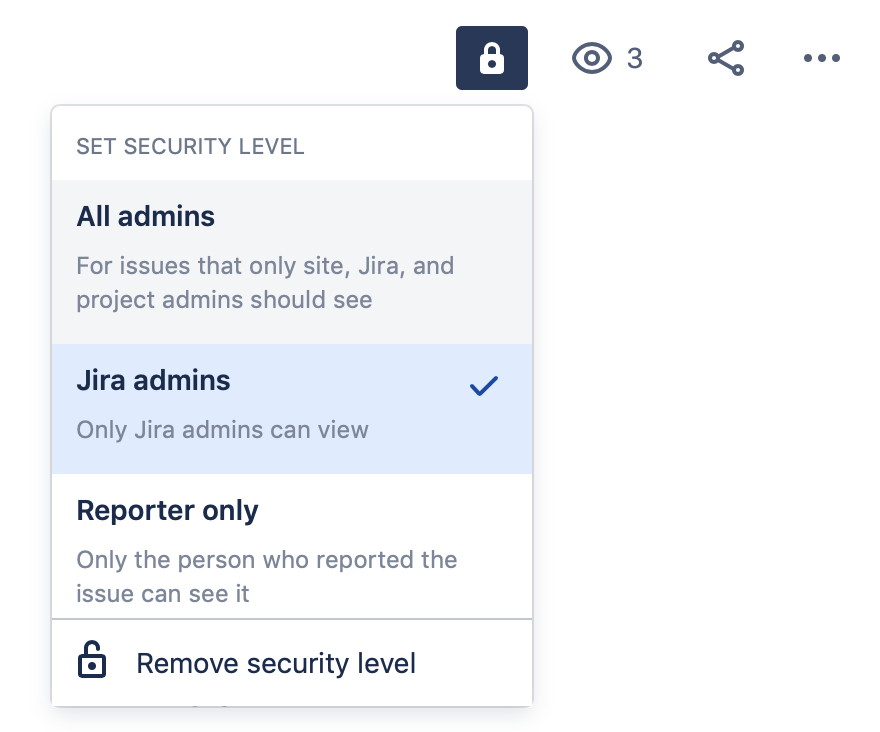The height and width of the screenshot is (732, 880).
Task: Click the word 'admins' in All admins title
Action: [166, 216]
